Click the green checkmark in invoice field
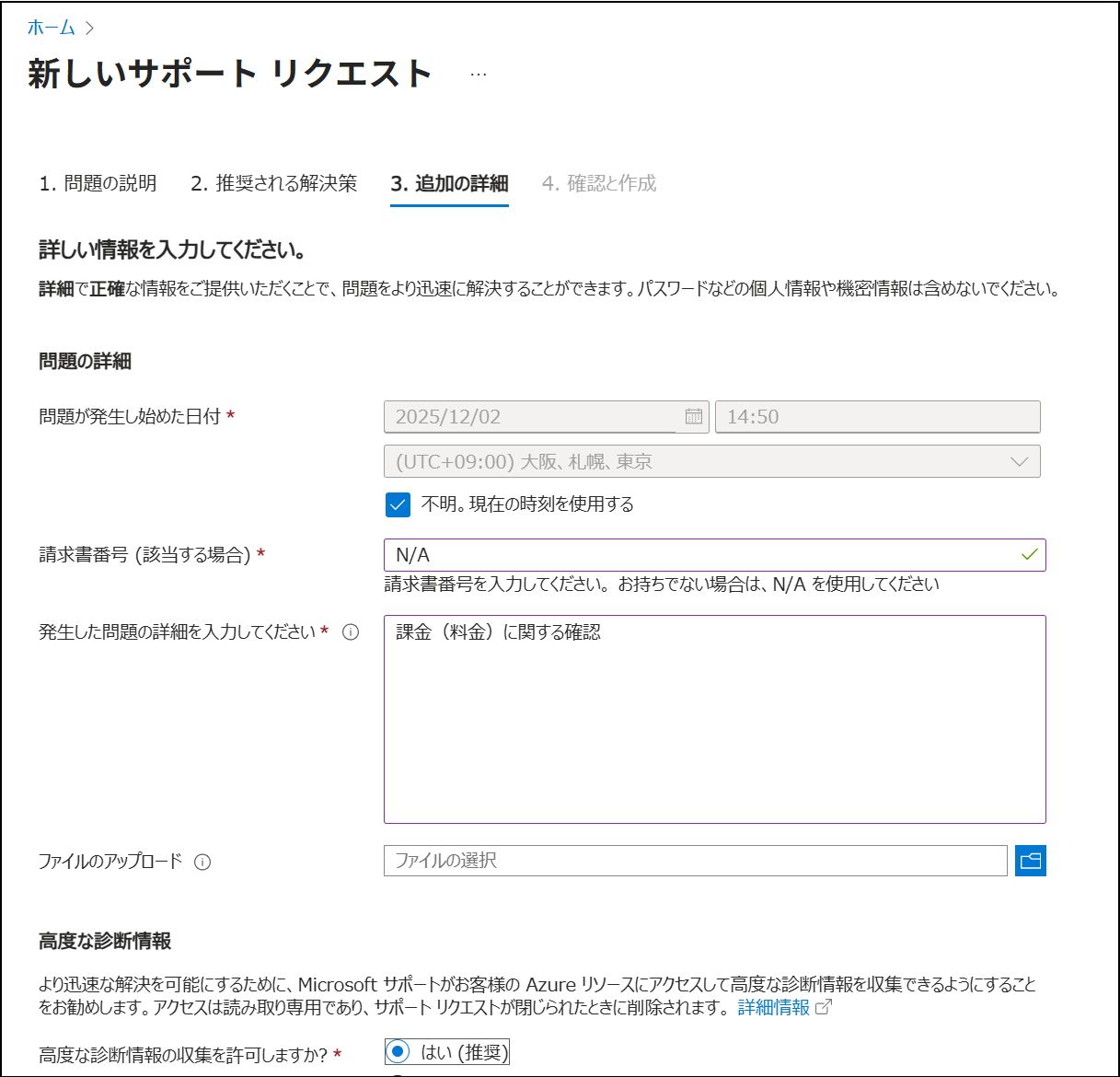The image size is (1120, 1077). point(1031,554)
